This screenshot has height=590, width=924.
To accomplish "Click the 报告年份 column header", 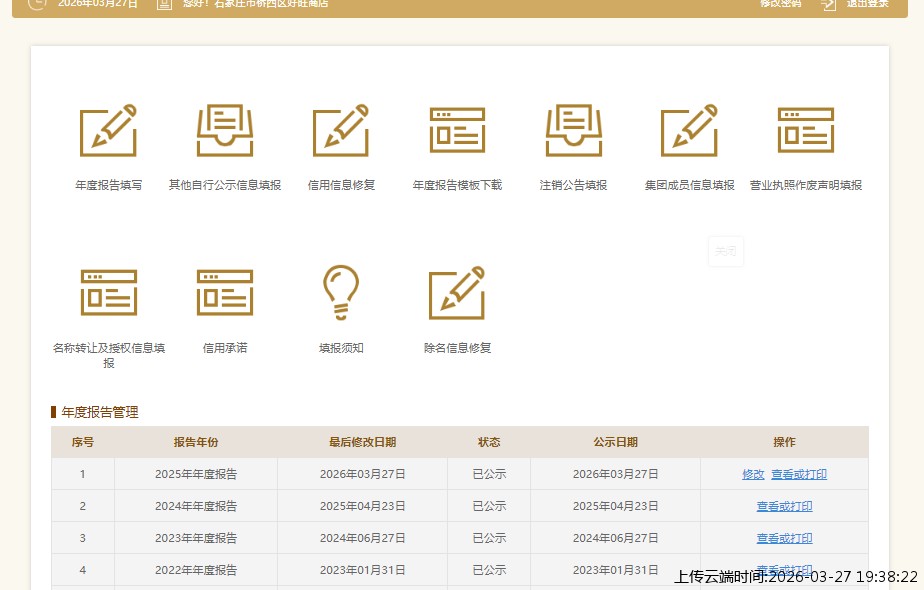I will (x=195, y=441).
